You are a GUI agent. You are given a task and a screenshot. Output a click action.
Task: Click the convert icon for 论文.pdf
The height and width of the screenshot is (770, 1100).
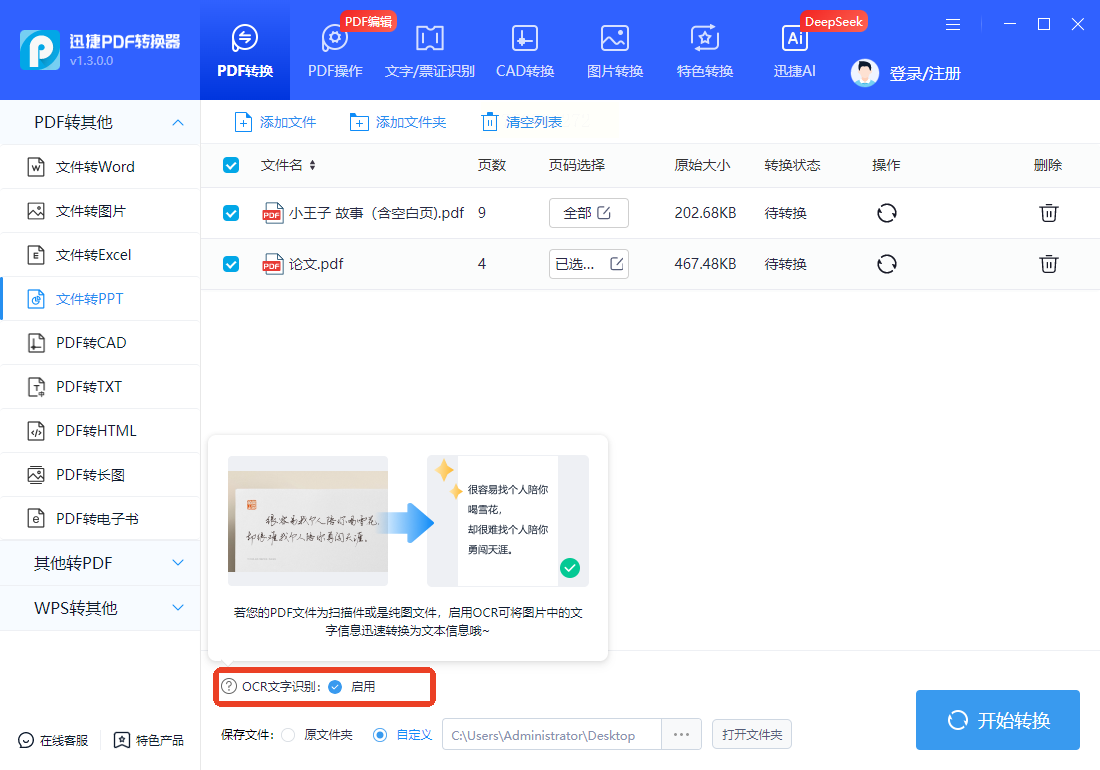[x=887, y=264]
